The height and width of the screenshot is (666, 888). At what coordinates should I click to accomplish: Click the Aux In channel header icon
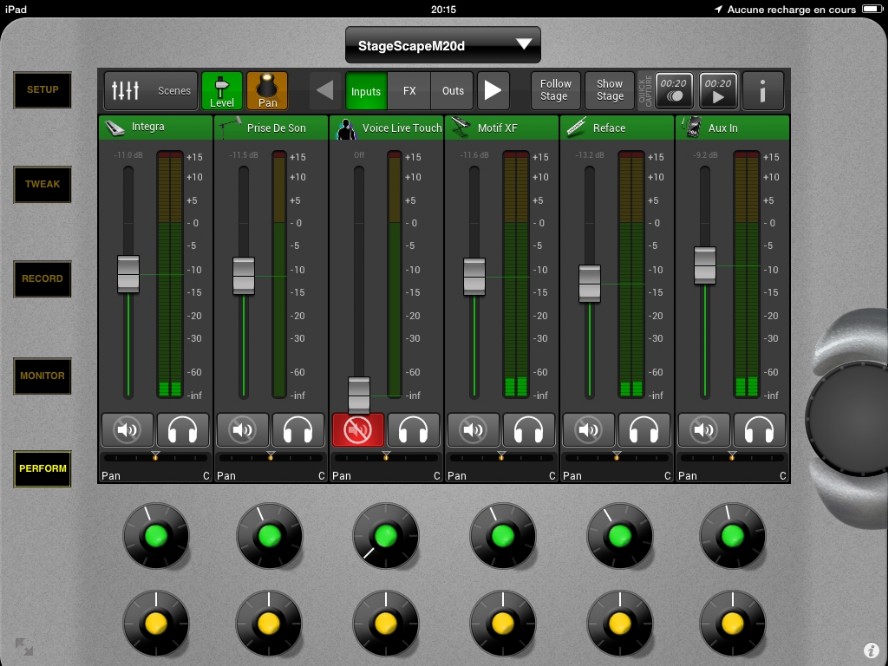(691, 127)
